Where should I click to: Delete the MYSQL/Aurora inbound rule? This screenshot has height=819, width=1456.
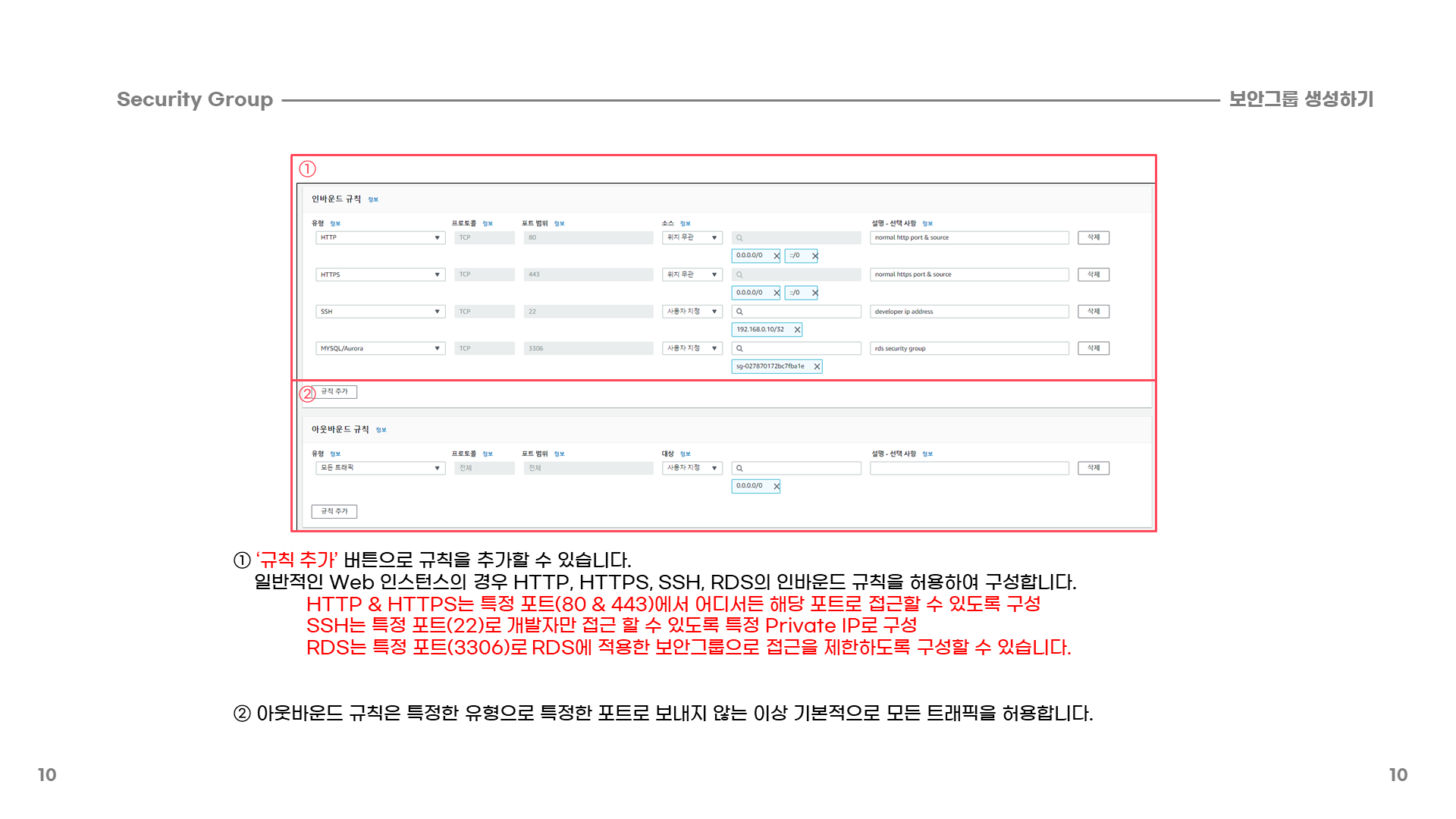click(x=1094, y=349)
